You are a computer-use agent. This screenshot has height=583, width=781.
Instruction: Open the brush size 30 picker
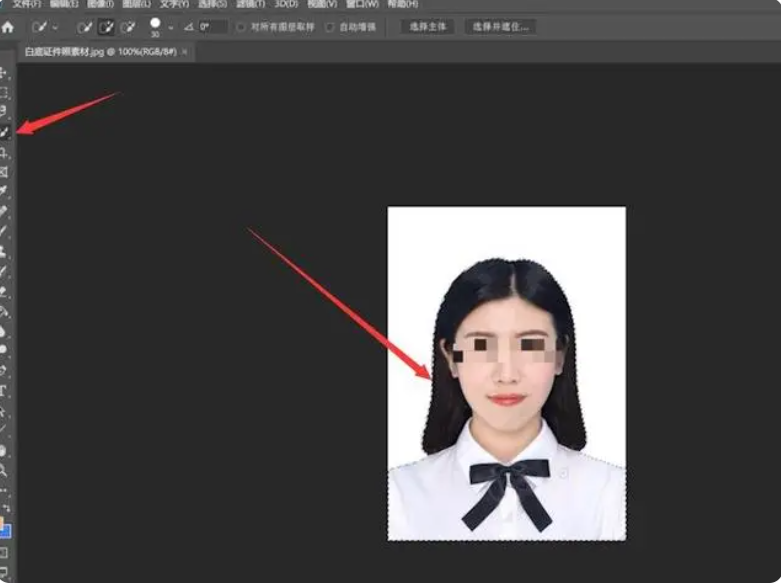click(155, 27)
